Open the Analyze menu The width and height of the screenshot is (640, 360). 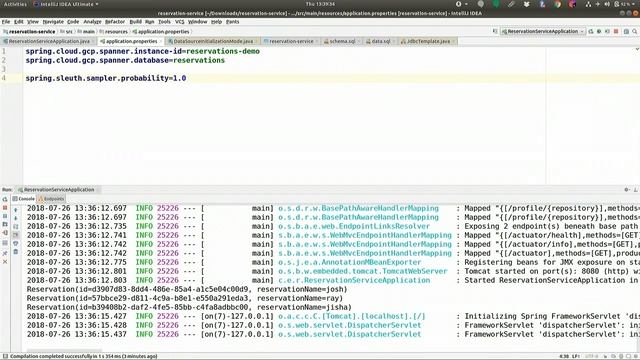(92, 22)
